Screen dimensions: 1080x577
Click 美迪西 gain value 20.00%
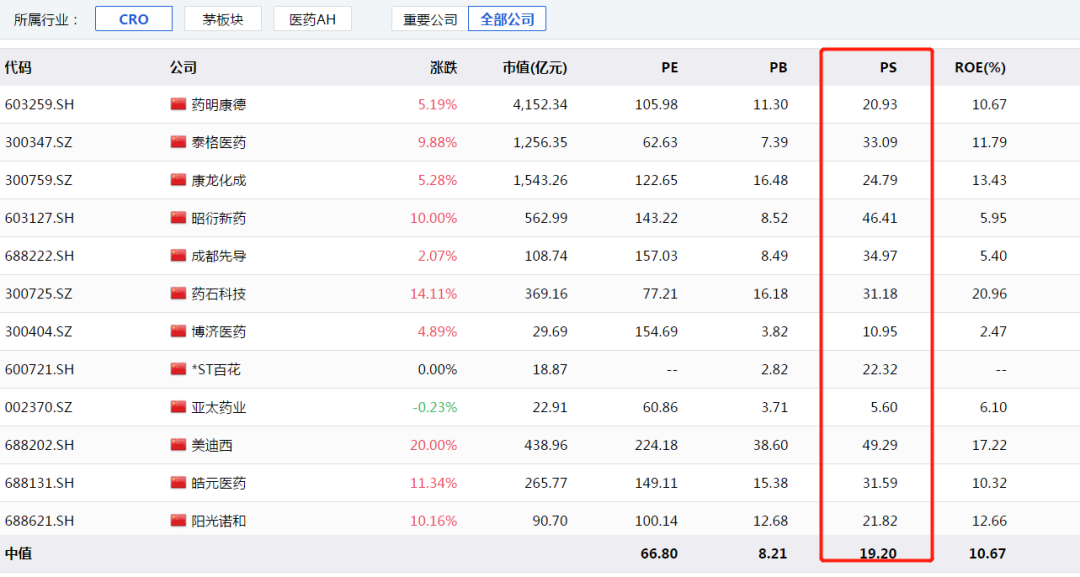[x=433, y=445]
